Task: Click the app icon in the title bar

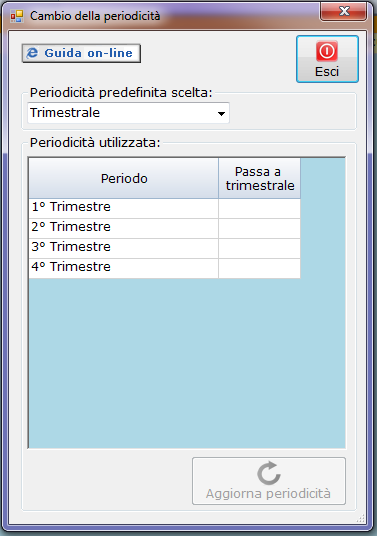Action: tap(16, 16)
